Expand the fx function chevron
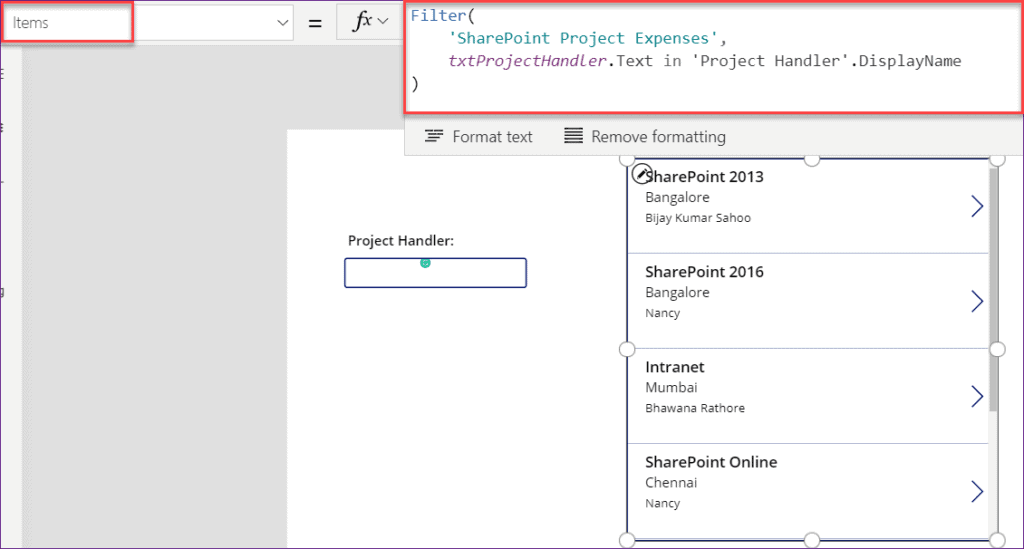1024x549 pixels. [383, 22]
